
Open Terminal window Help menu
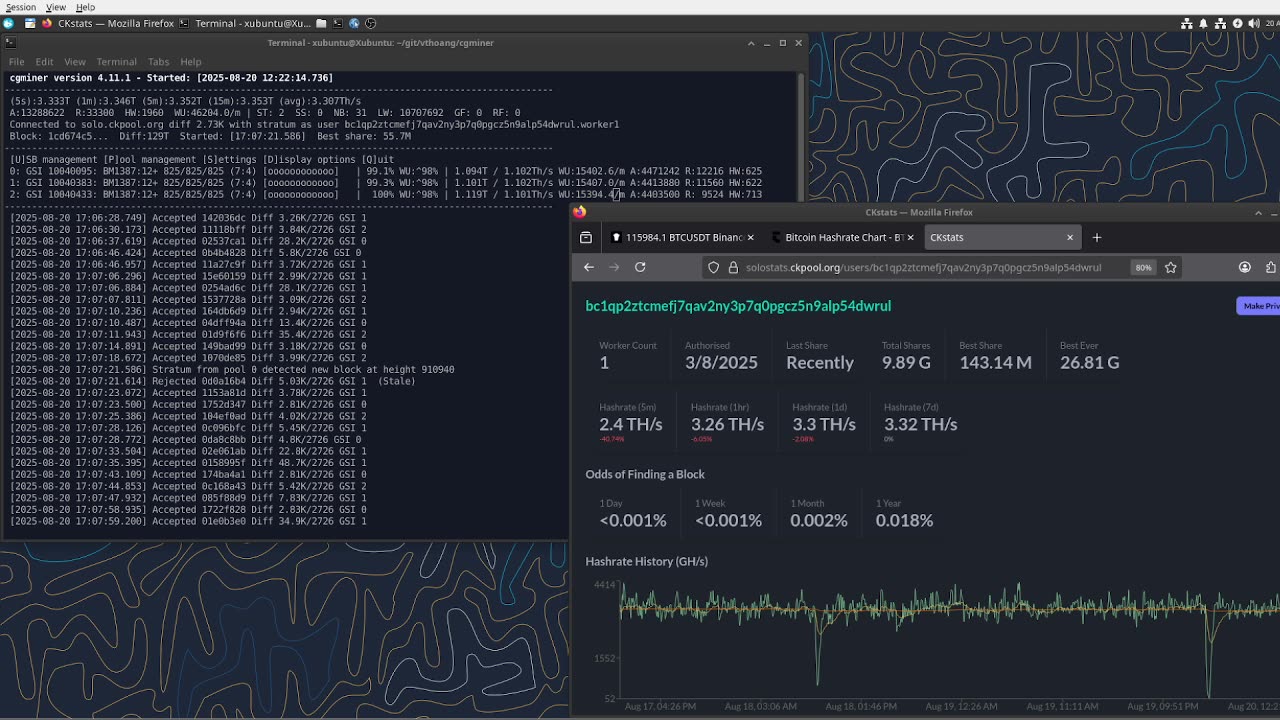(190, 62)
